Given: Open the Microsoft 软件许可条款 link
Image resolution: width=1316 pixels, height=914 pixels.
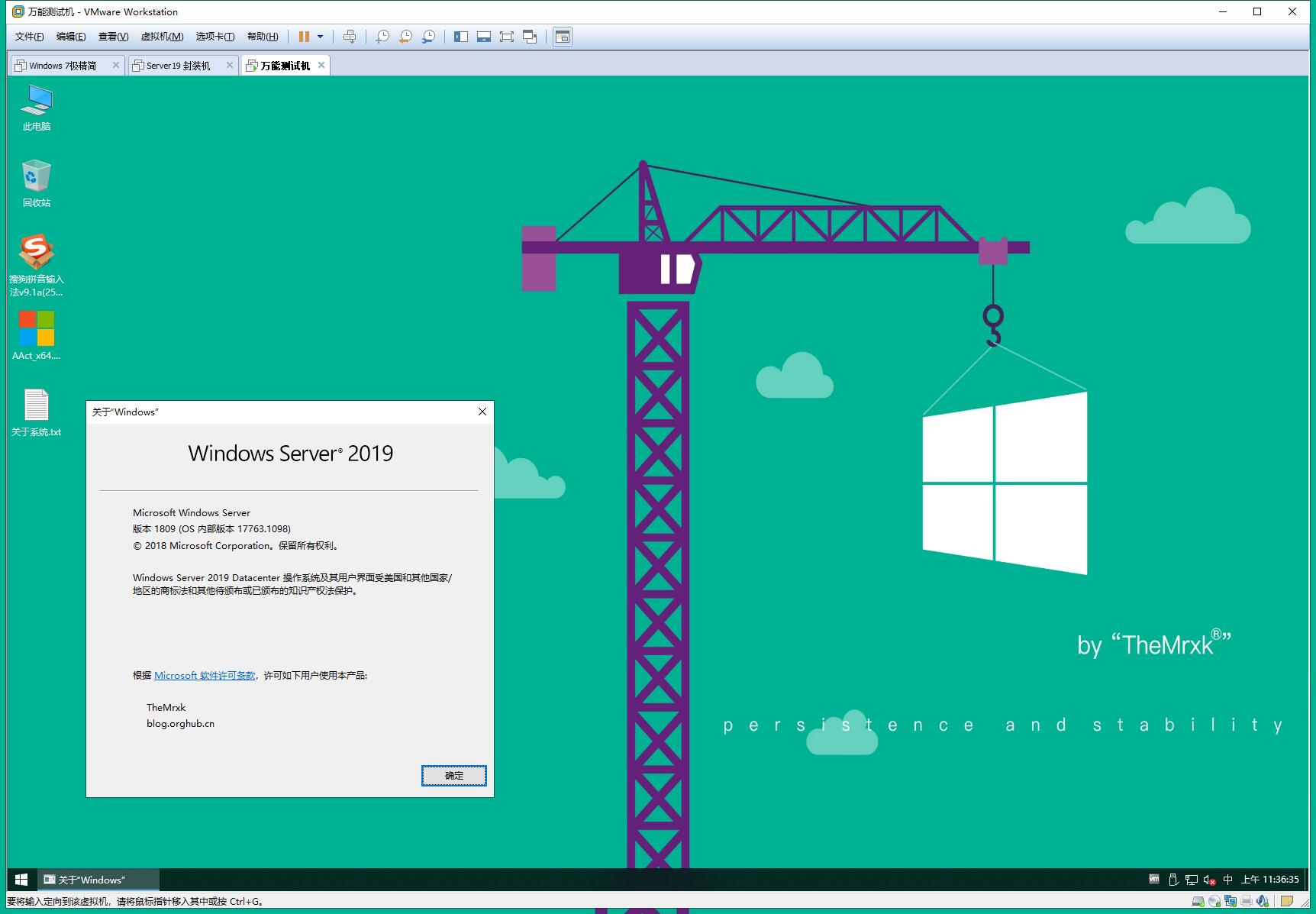Looking at the screenshot, I should 205,676.
